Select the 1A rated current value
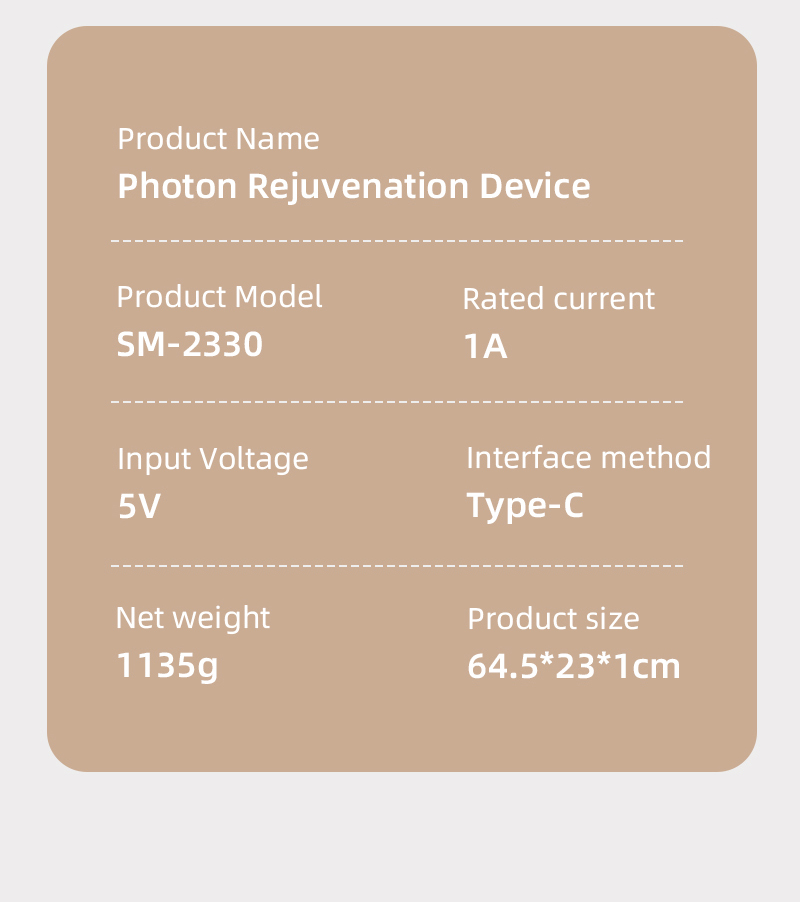This screenshot has height=902, width=800. pyautogui.click(x=485, y=346)
